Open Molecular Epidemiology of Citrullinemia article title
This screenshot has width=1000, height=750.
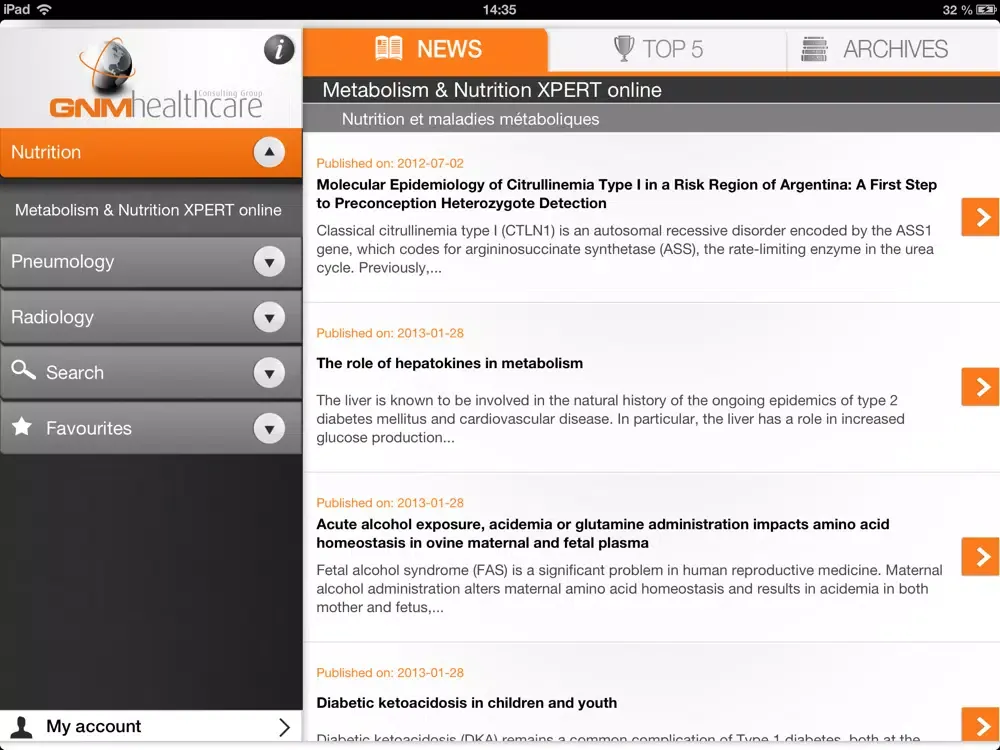point(626,194)
